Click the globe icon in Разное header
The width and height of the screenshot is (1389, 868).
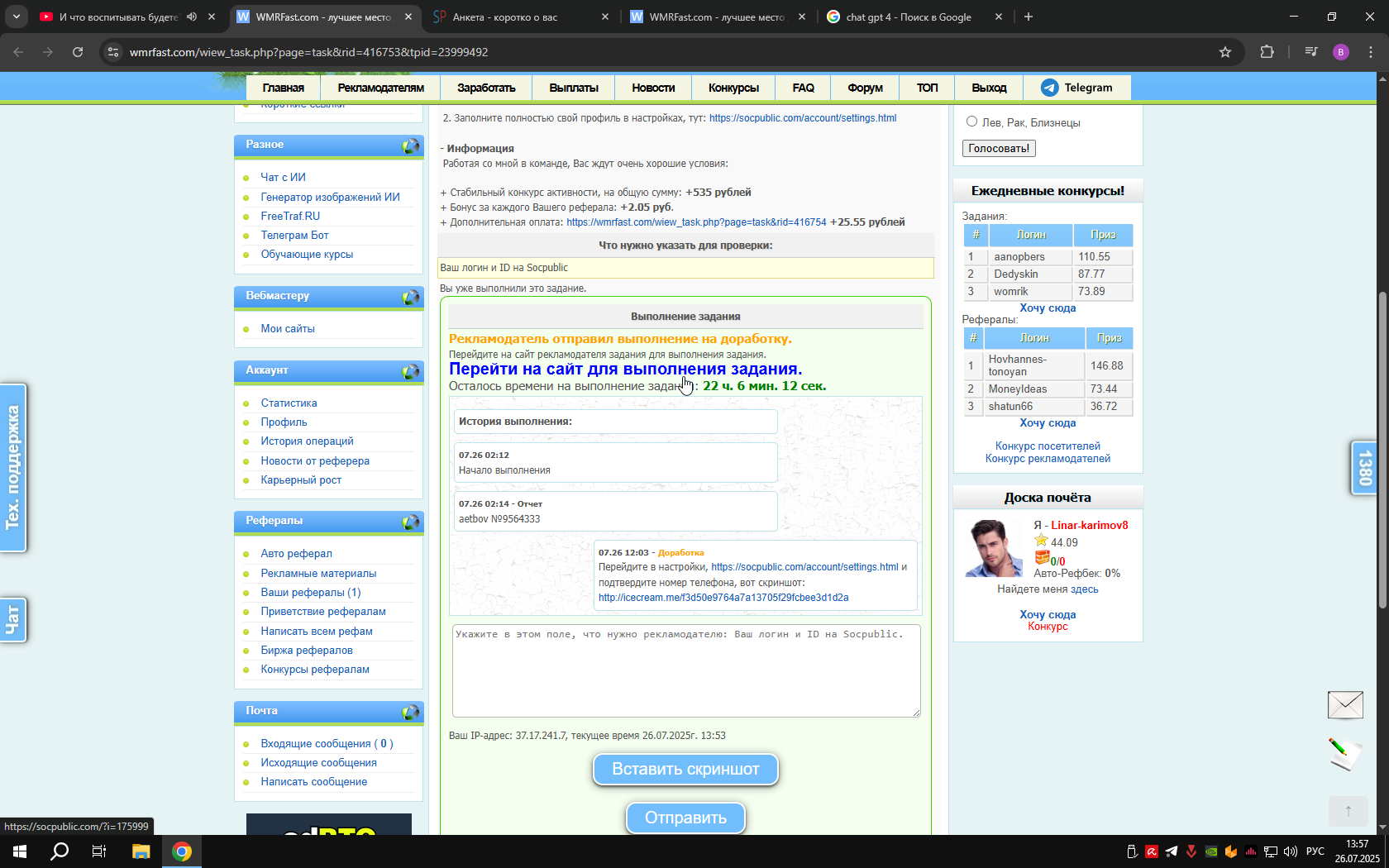(x=411, y=146)
